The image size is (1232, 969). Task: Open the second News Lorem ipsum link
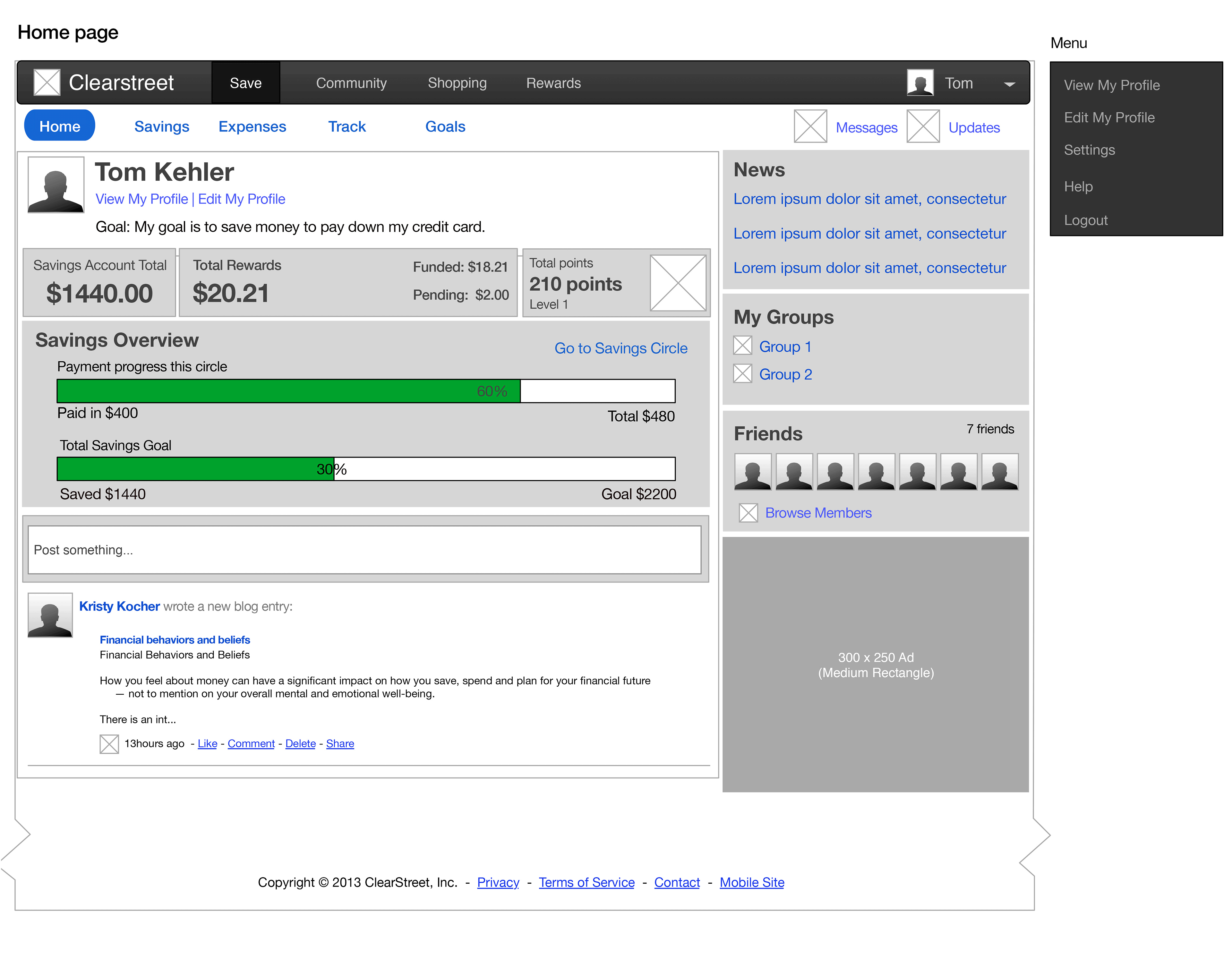pos(869,234)
